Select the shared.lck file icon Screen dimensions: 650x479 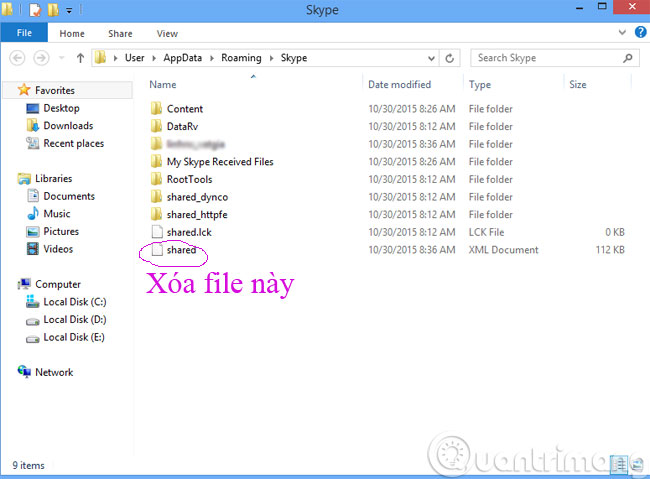157,232
